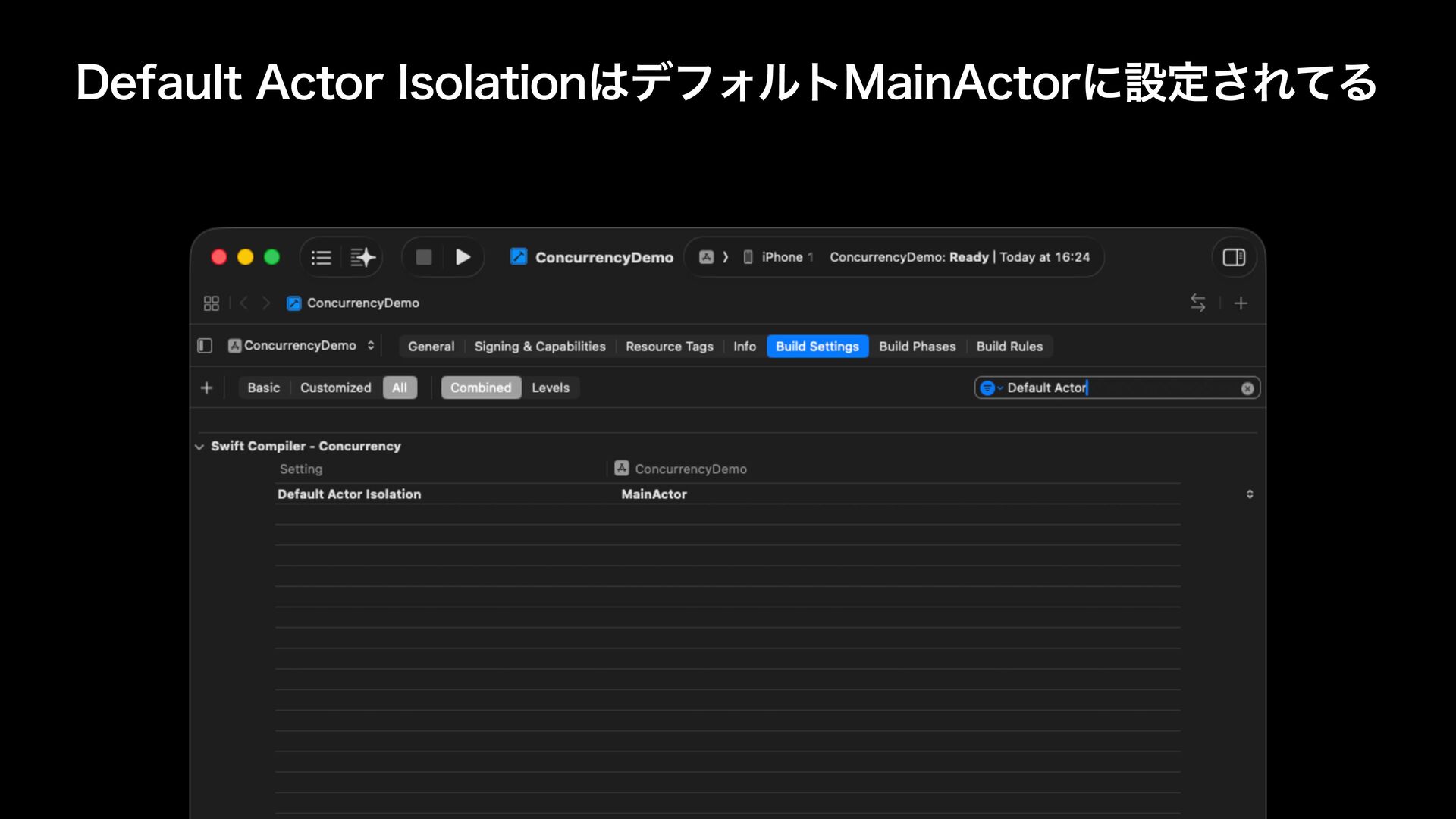Open the navigator list icon
Screen dimensions: 1456x819
pos(322,258)
